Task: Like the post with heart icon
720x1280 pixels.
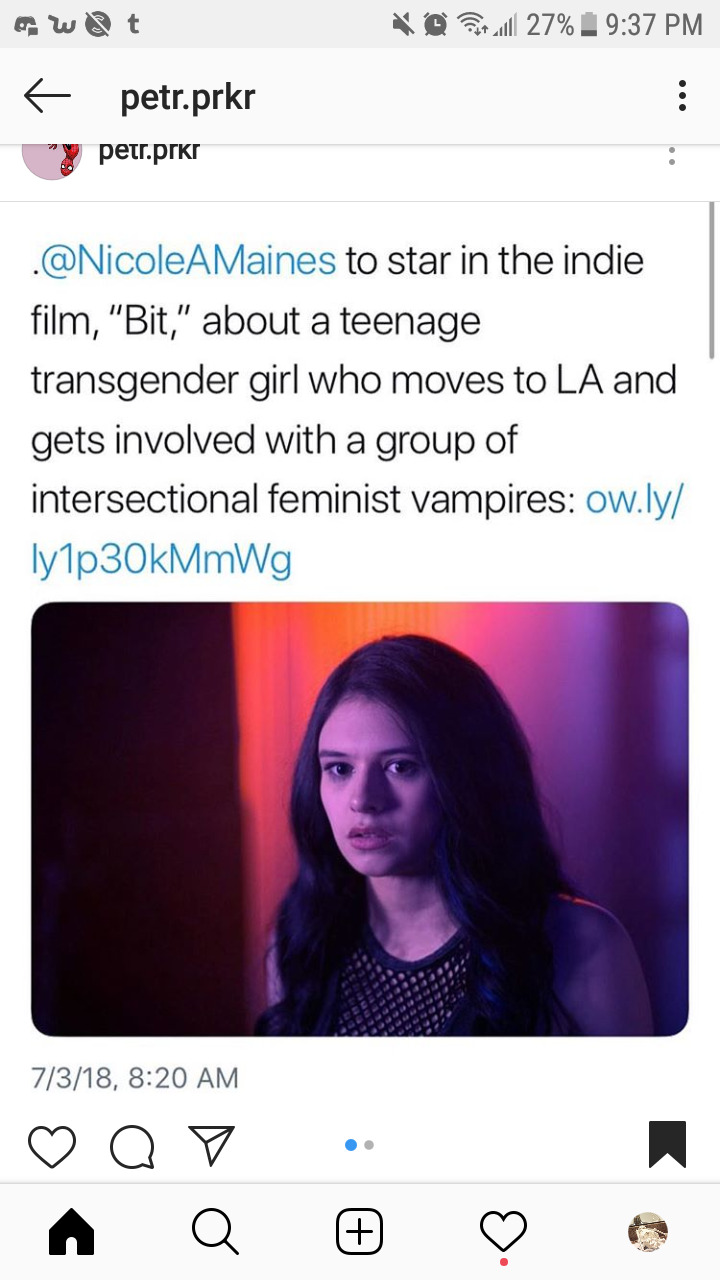Action: tap(52, 1146)
